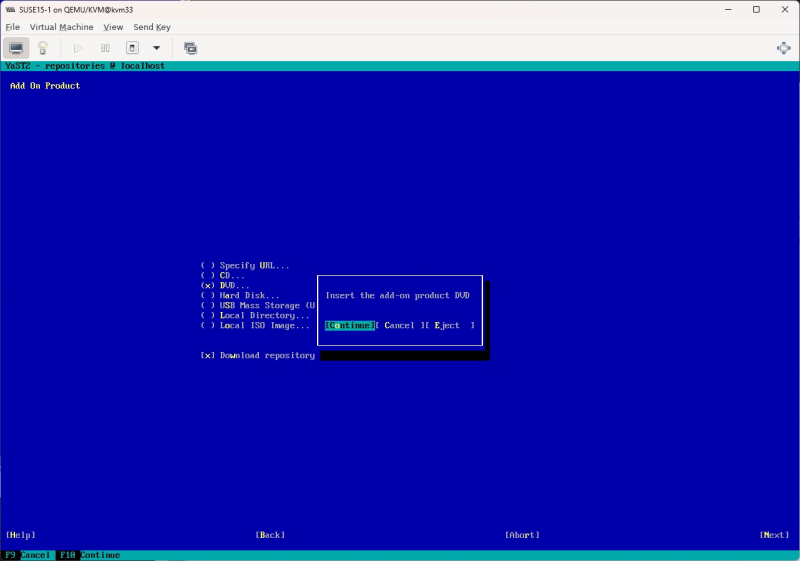800x561 pixels.
Task: Click the 'YaST2 - repositories @ localhost' title
Action: click(x=85, y=66)
